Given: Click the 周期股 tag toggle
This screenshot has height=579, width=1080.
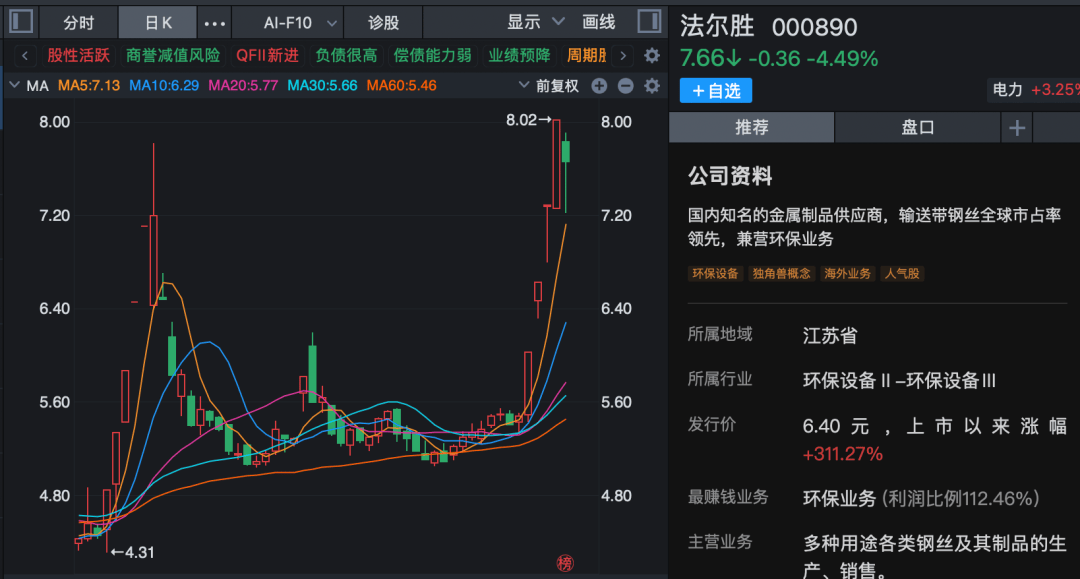Looking at the screenshot, I should [589, 56].
